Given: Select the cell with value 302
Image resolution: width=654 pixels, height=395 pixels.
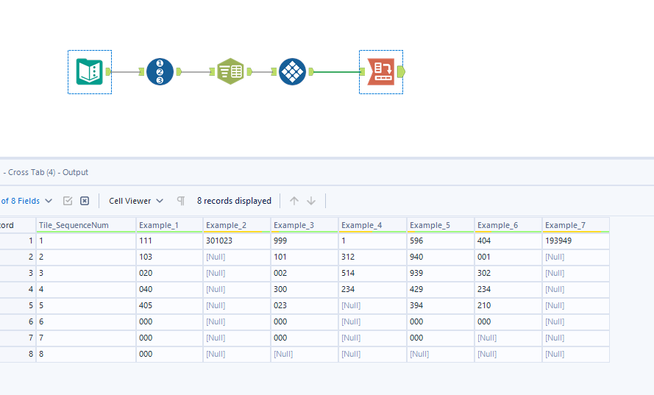Looking at the screenshot, I should coord(508,273).
